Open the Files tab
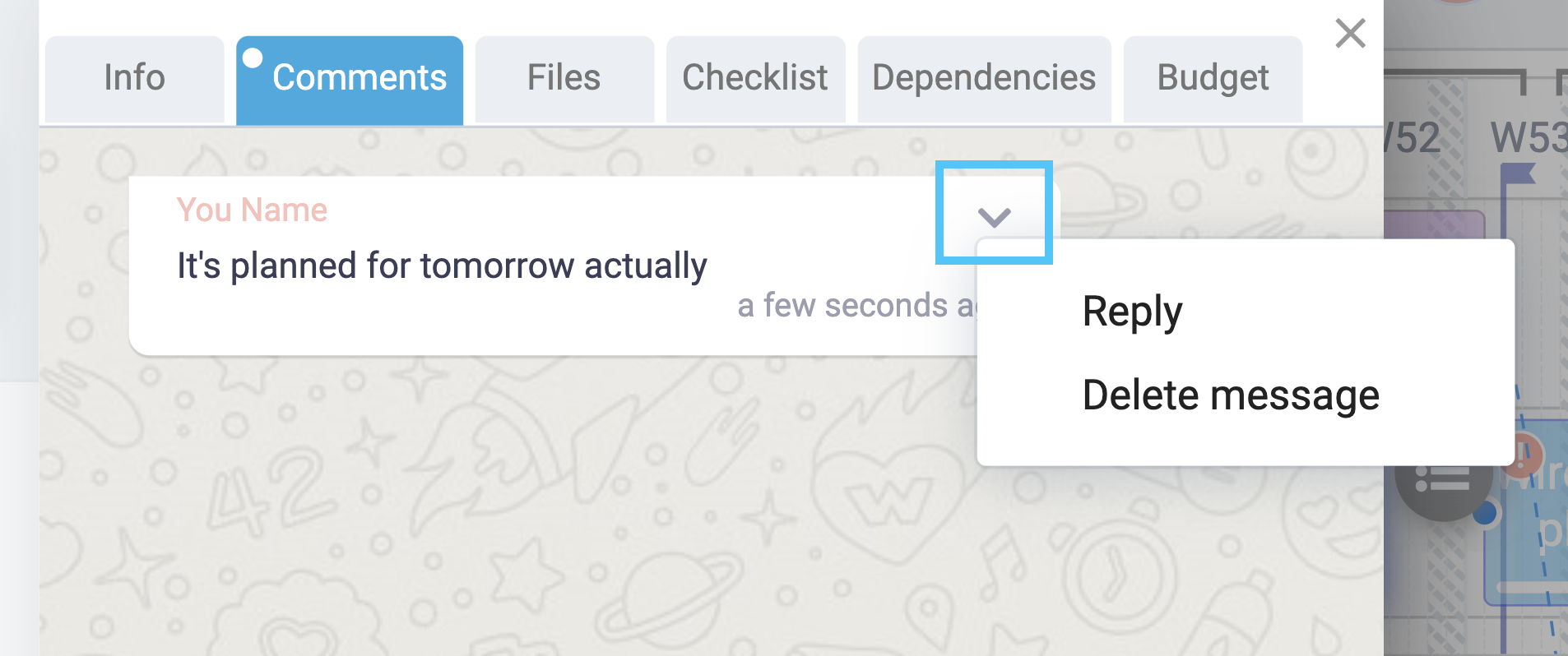The height and width of the screenshot is (656, 1568). pos(564,79)
